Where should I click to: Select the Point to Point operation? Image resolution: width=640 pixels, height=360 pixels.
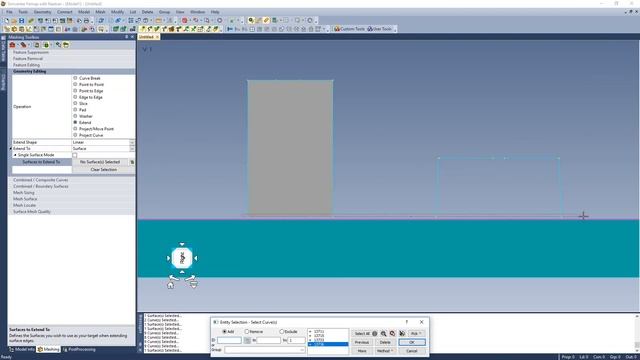(75, 84)
